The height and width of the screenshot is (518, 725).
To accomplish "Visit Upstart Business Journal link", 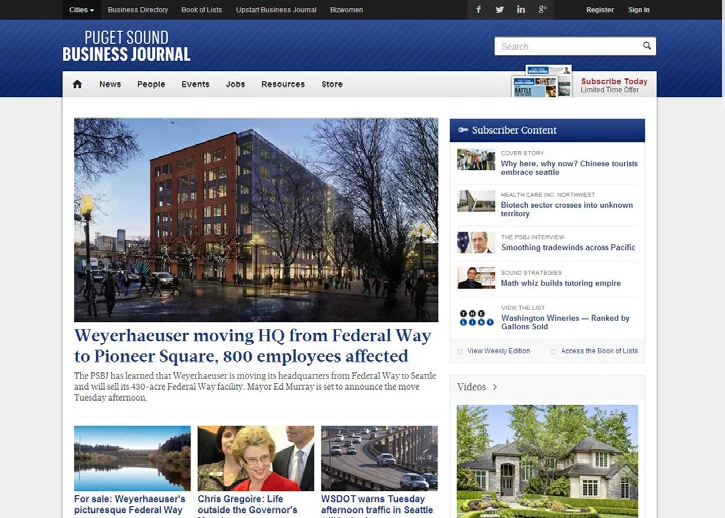I will [x=276, y=10].
